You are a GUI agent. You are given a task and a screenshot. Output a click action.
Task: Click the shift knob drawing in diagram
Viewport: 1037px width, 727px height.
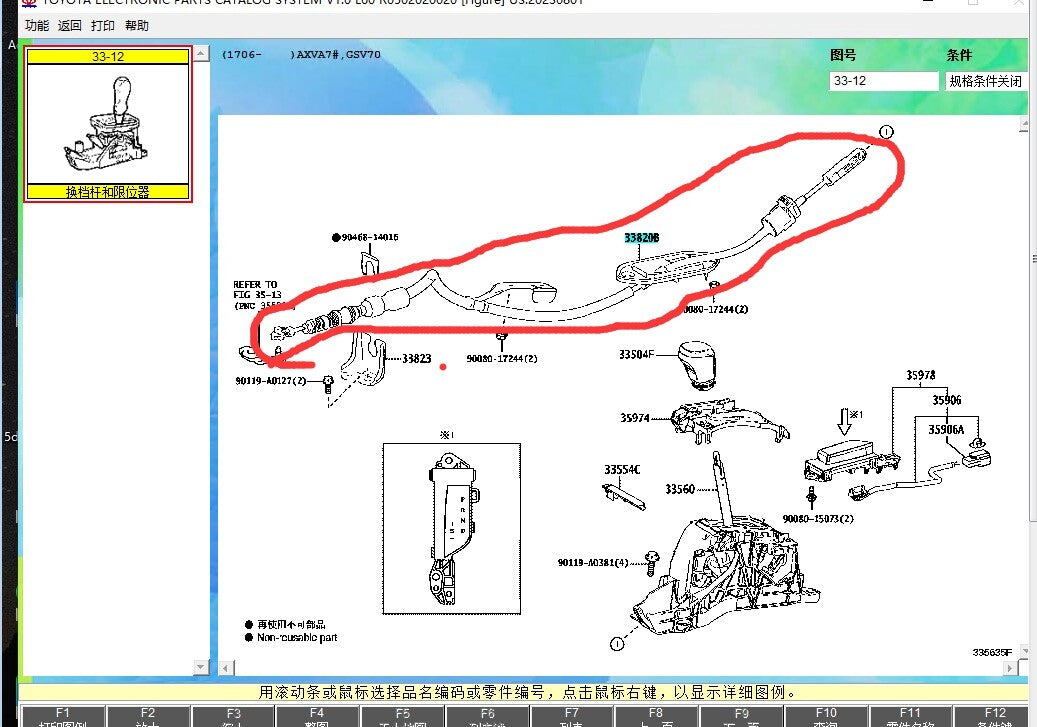point(698,364)
